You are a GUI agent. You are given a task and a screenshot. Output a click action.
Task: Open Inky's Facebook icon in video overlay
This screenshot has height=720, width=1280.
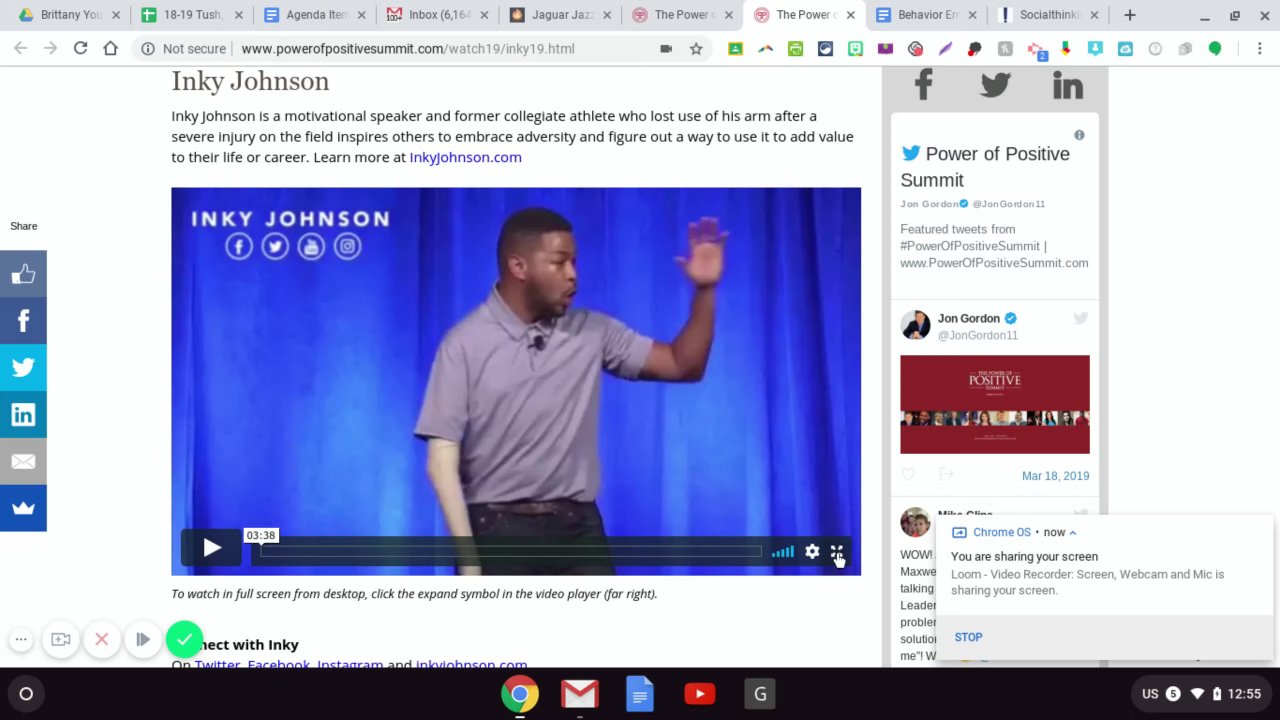pyautogui.click(x=239, y=246)
